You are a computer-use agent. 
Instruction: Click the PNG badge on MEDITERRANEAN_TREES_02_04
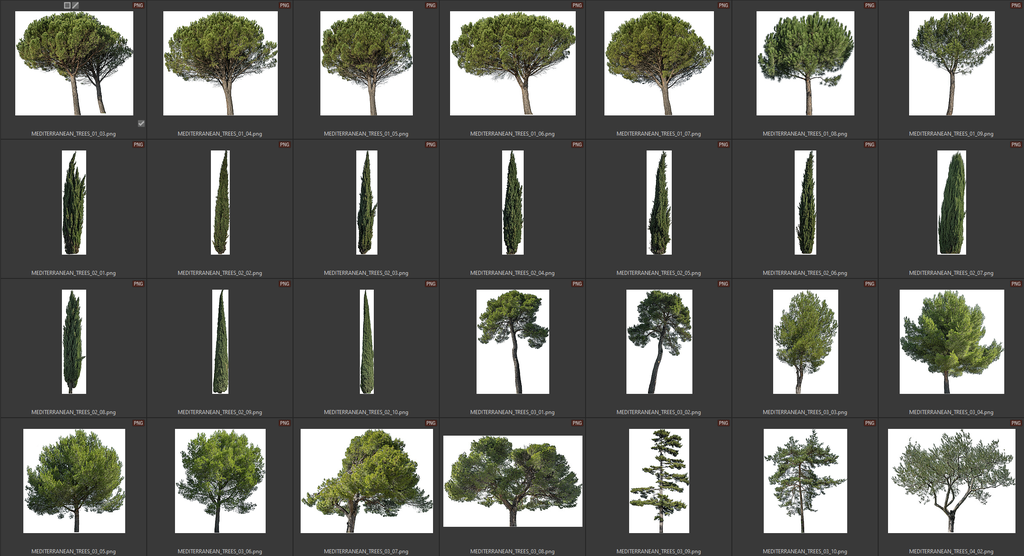(x=577, y=144)
